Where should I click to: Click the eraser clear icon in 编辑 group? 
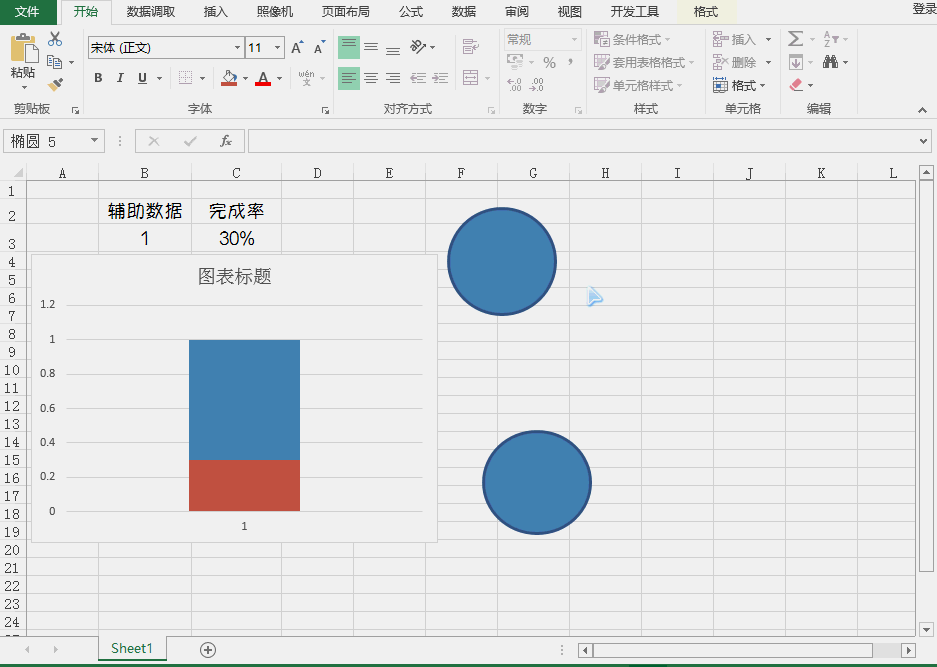click(798, 85)
